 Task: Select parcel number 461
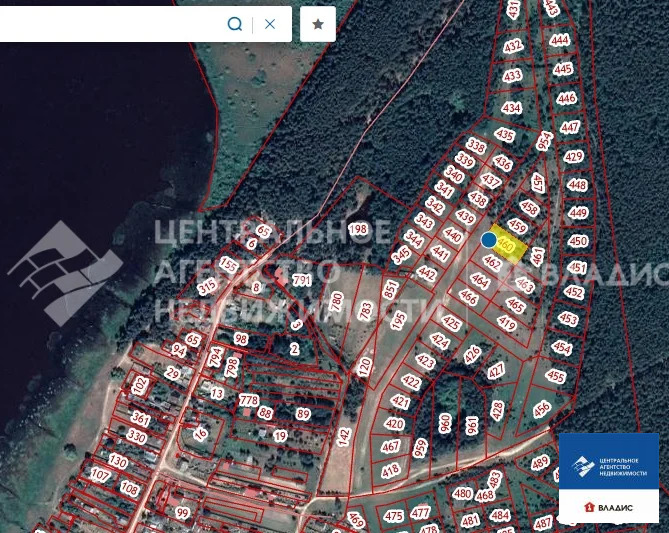click(537, 256)
